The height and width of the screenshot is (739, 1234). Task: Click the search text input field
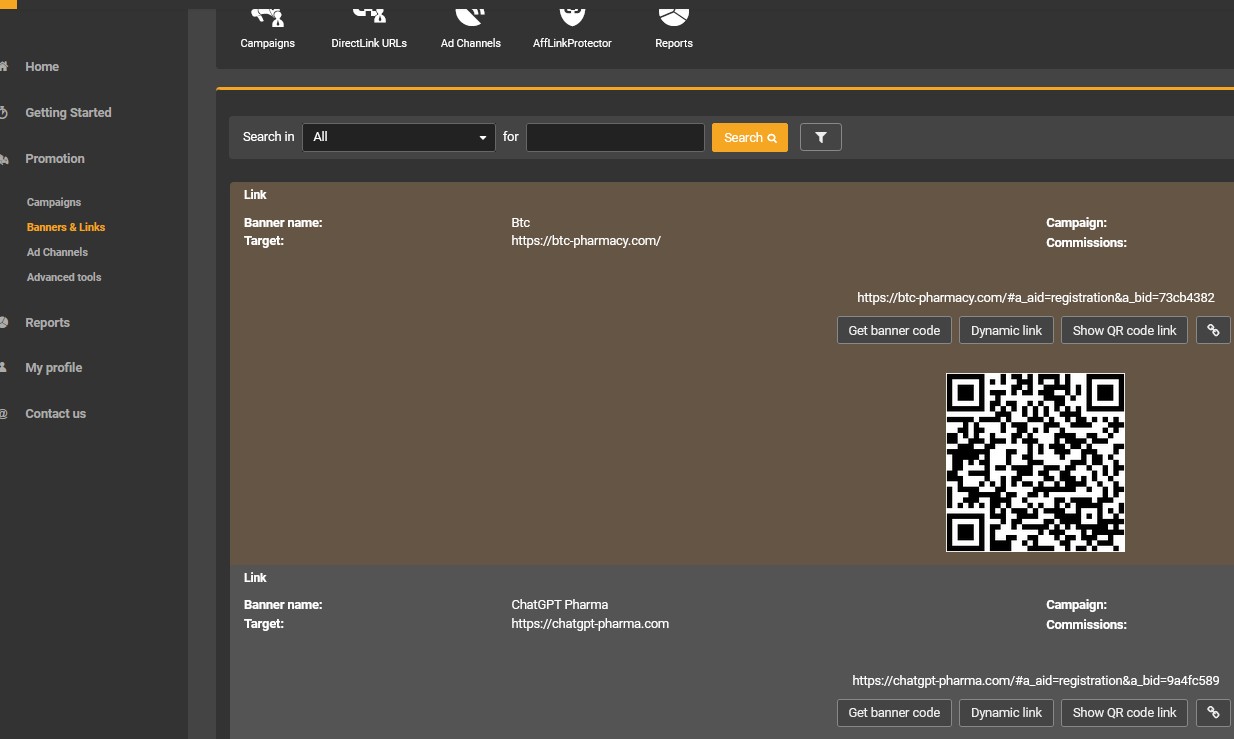[615, 137]
